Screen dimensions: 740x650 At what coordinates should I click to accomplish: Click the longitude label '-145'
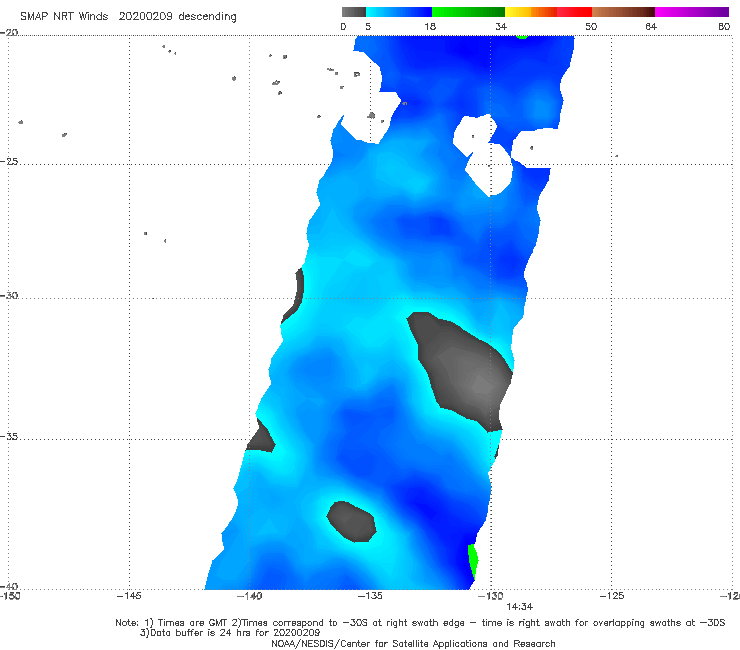pyautogui.click(x=129, y=596)
